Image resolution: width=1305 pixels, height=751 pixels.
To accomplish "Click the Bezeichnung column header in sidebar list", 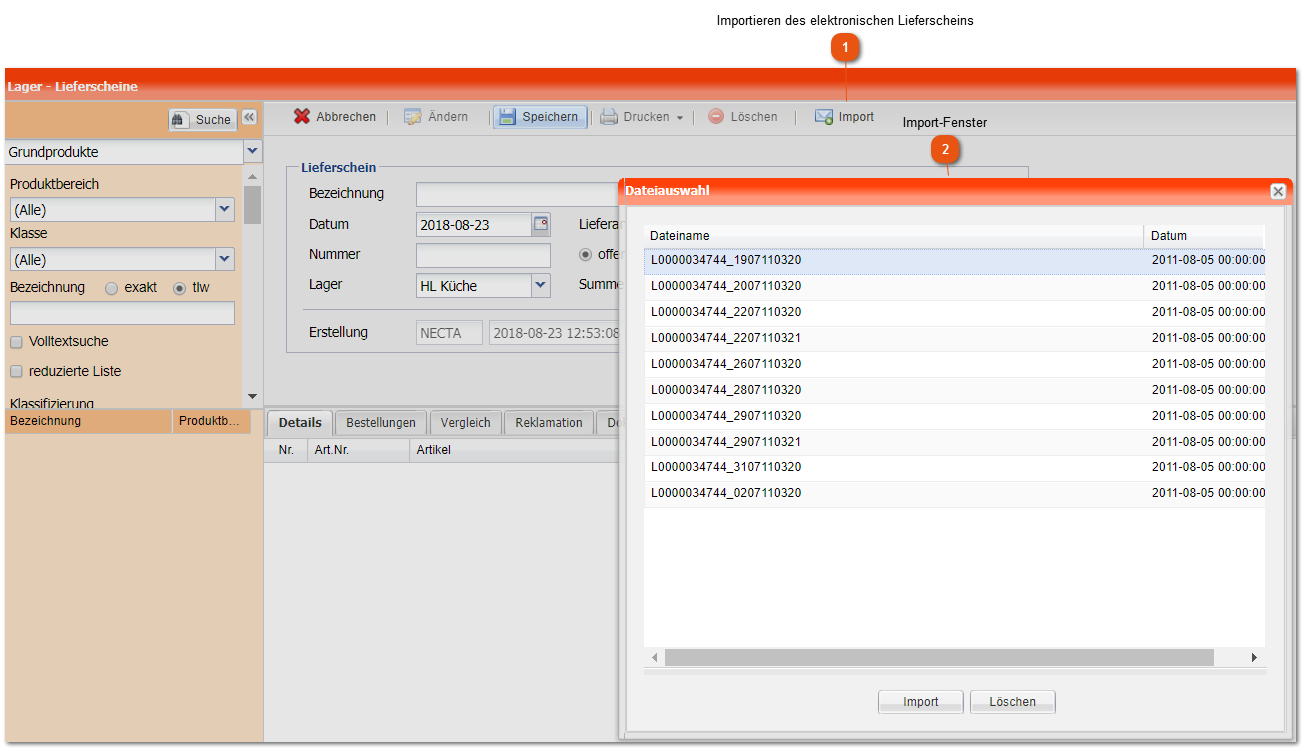I will pyautogui.click(x=88, y=421).
